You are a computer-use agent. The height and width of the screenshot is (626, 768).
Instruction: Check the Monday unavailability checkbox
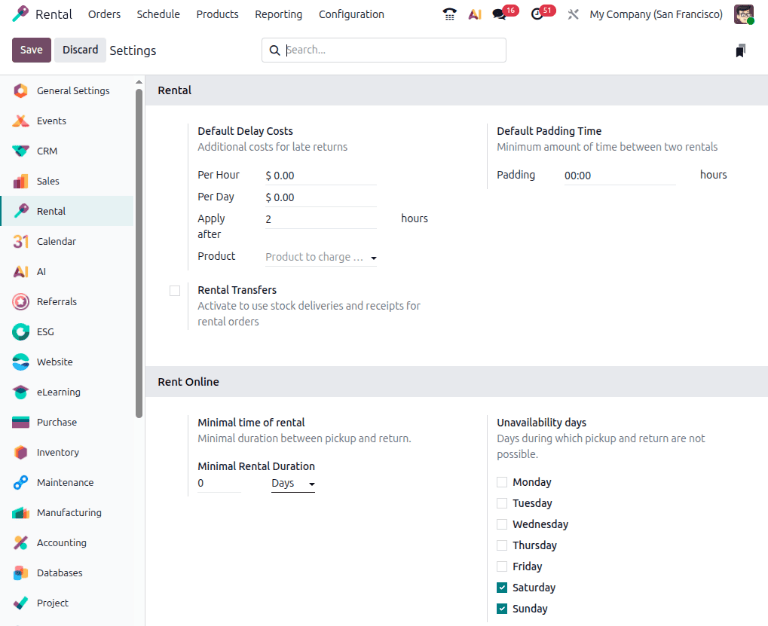(x=502, y=482)
